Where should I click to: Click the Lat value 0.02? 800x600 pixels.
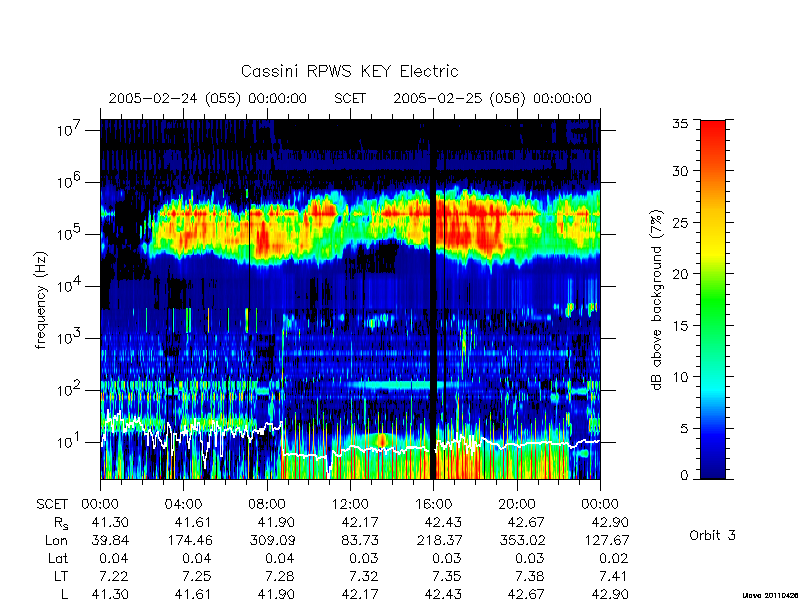pos(613,559)
